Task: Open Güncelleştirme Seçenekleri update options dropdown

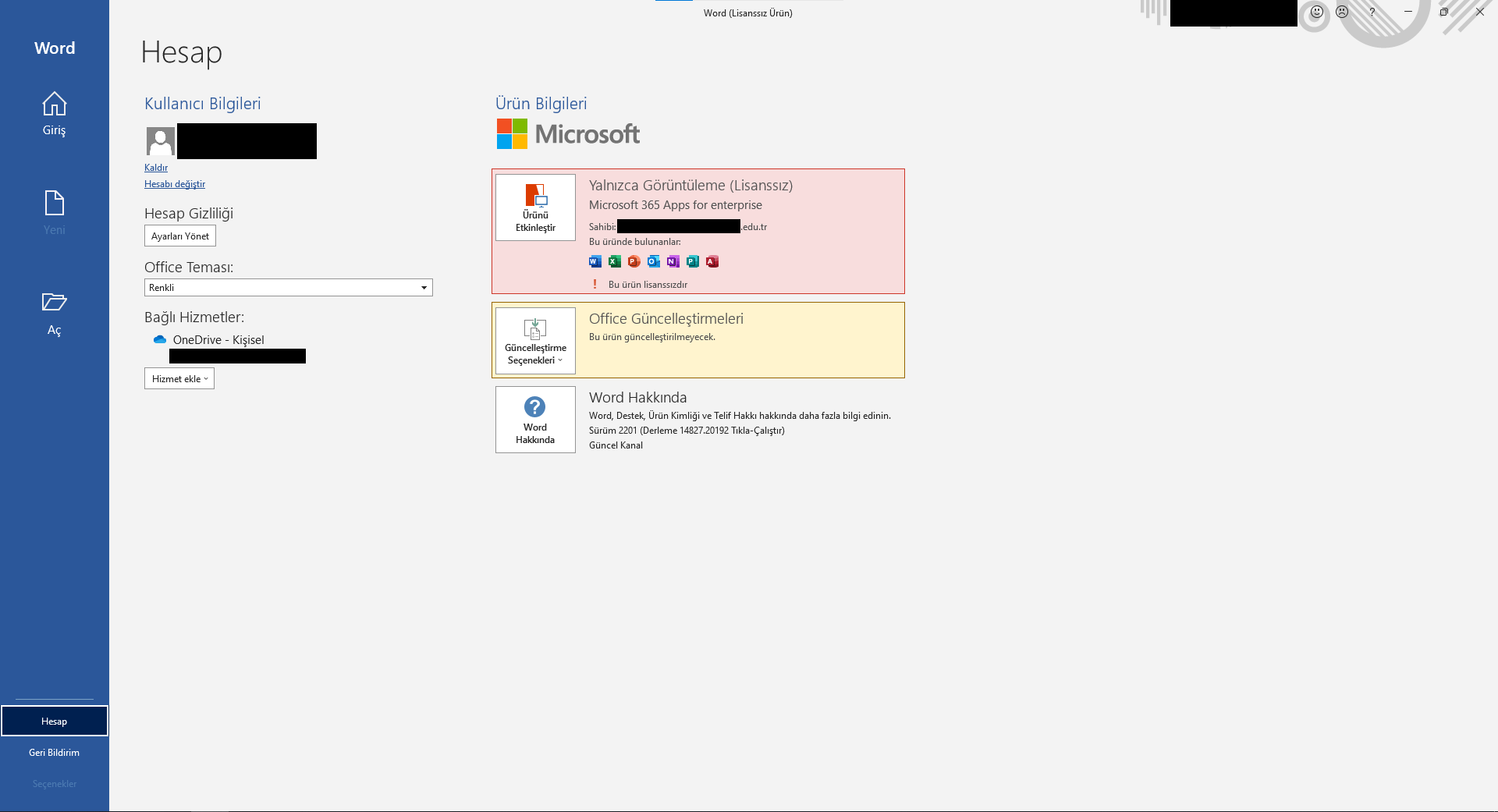Action: point(535,341)
